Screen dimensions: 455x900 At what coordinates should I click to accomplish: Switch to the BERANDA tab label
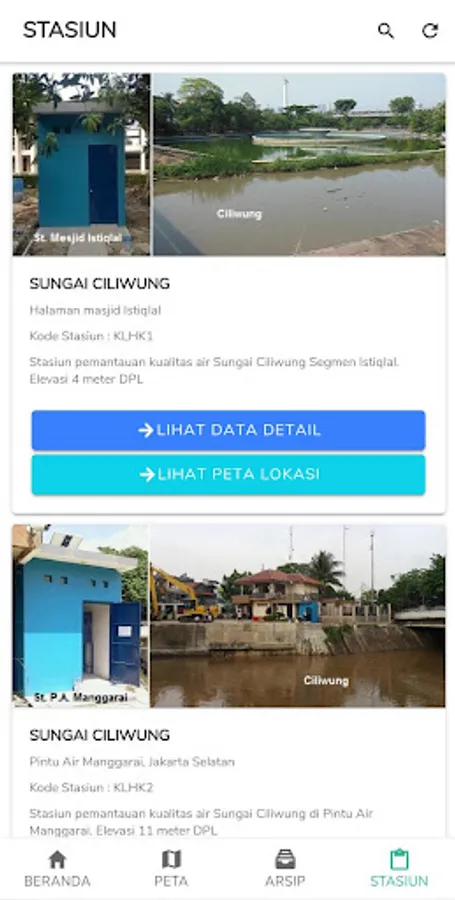(x=57, y=881)
